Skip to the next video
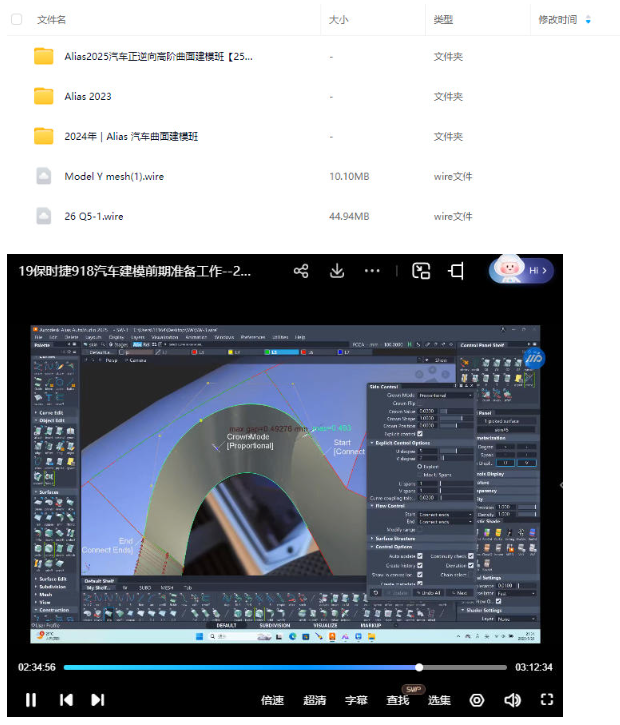This screenshot has width=620, height=725. click(98, 700)
